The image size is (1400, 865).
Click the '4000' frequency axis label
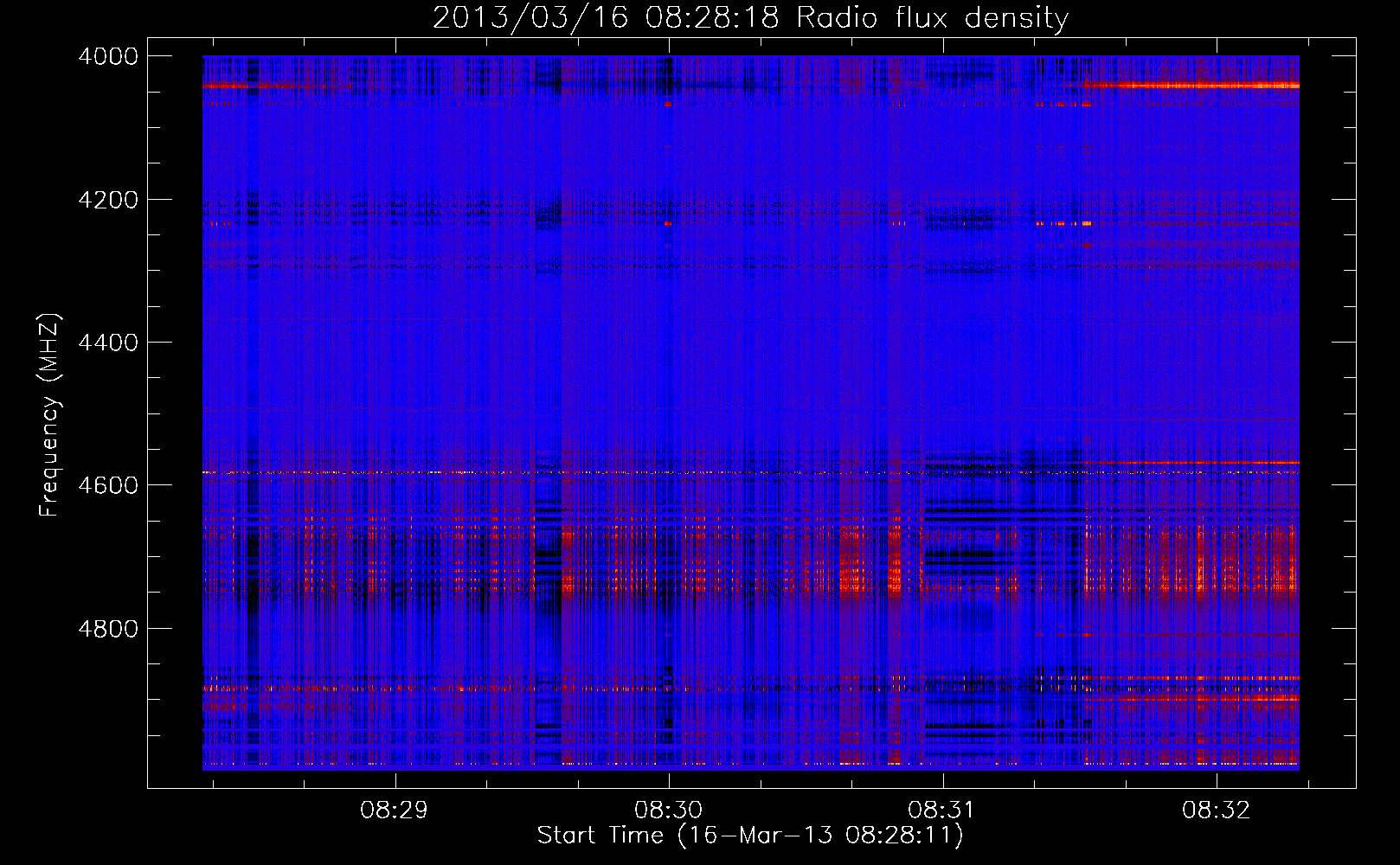coord(108,56)
